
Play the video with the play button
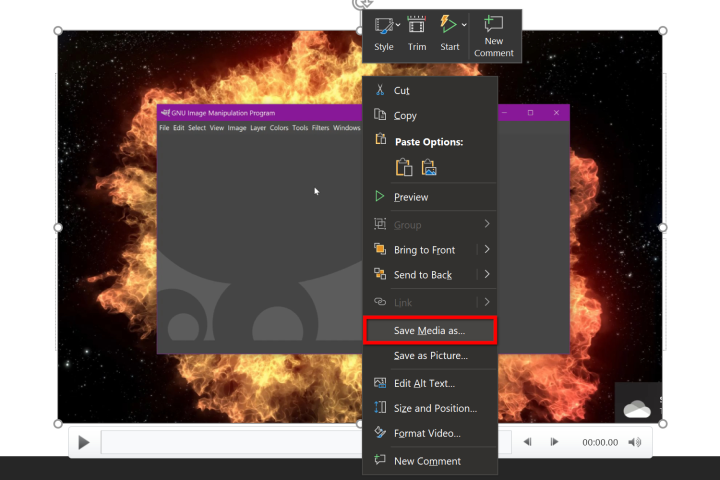84,442
